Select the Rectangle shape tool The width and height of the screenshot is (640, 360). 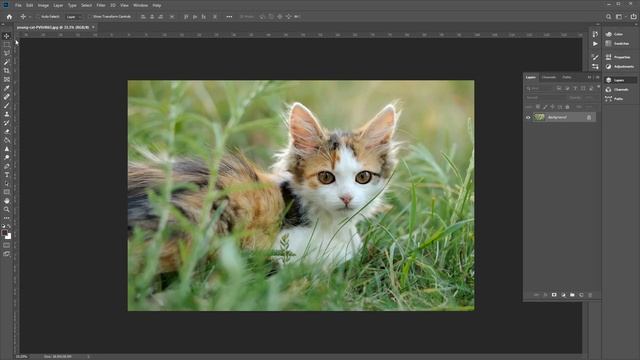coord(7,192)
